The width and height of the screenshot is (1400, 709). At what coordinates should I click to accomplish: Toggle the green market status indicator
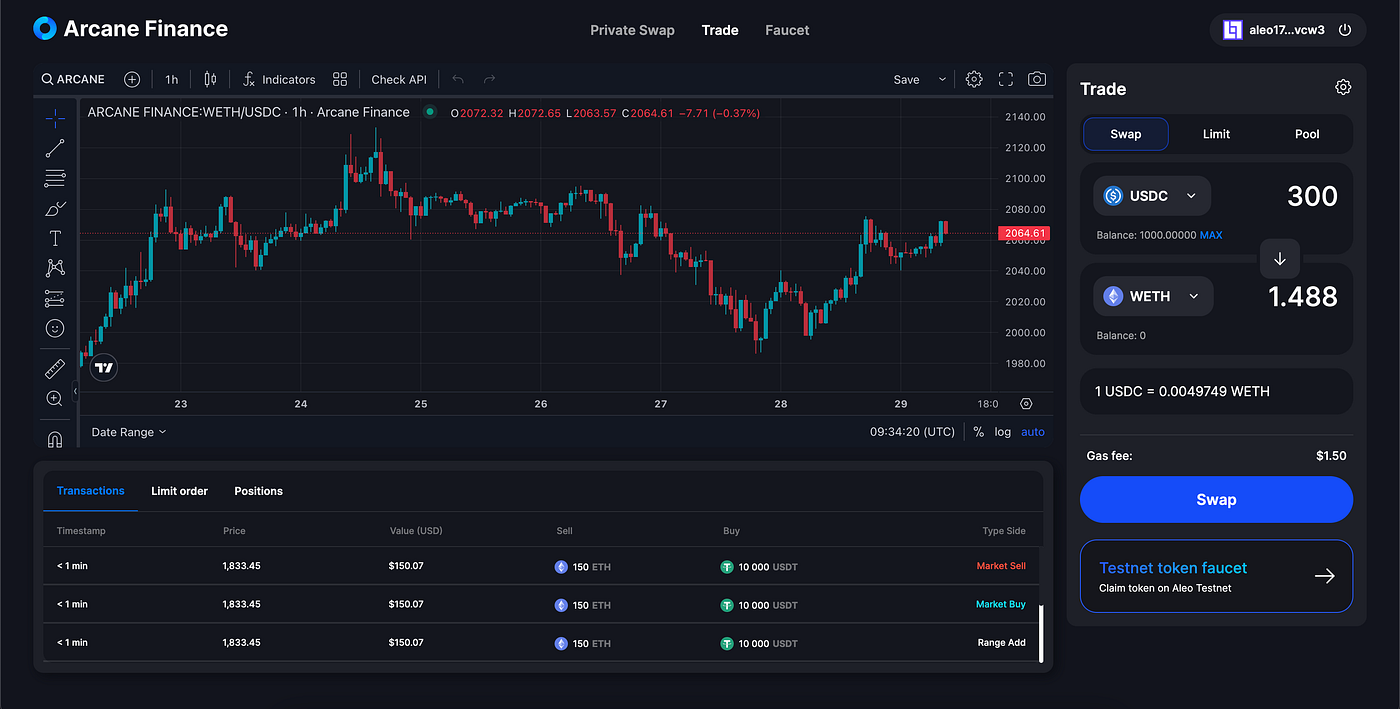tap(430, 112)
